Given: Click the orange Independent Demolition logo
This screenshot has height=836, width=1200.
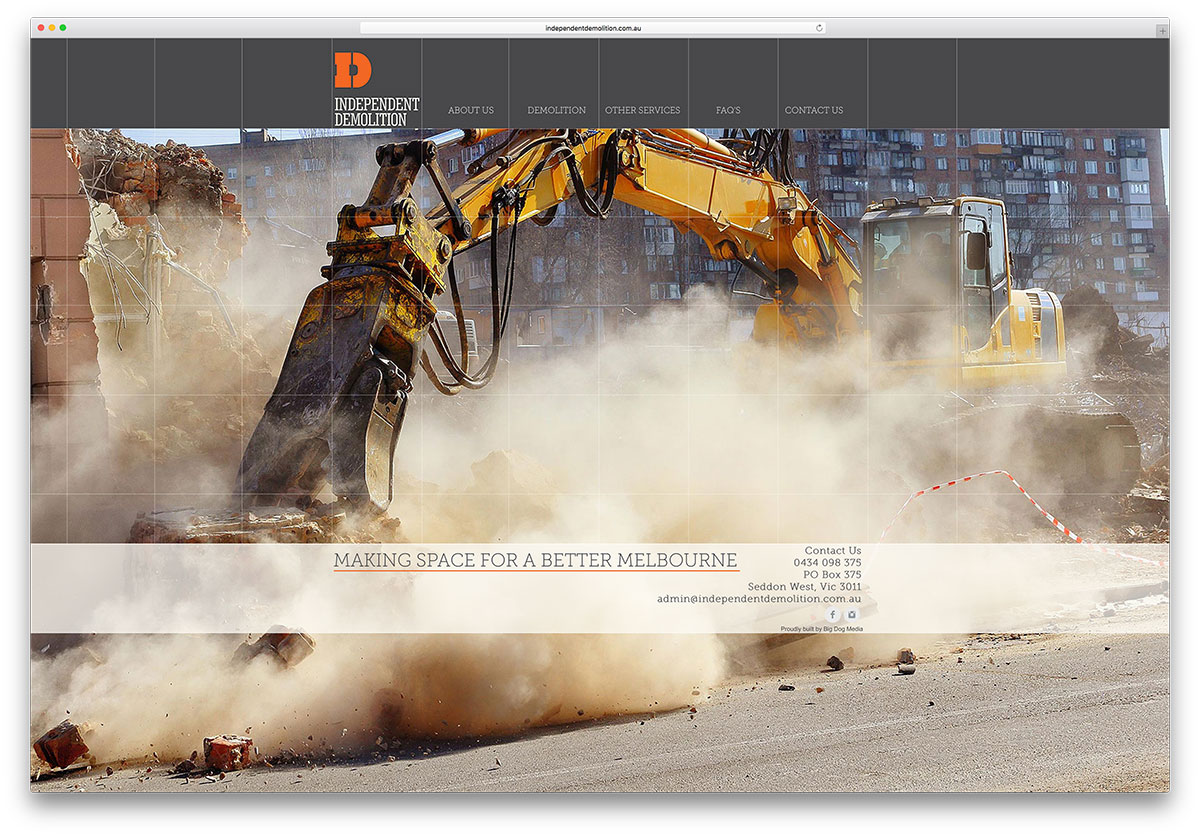Looking at the screenshot, I should 374,85.
